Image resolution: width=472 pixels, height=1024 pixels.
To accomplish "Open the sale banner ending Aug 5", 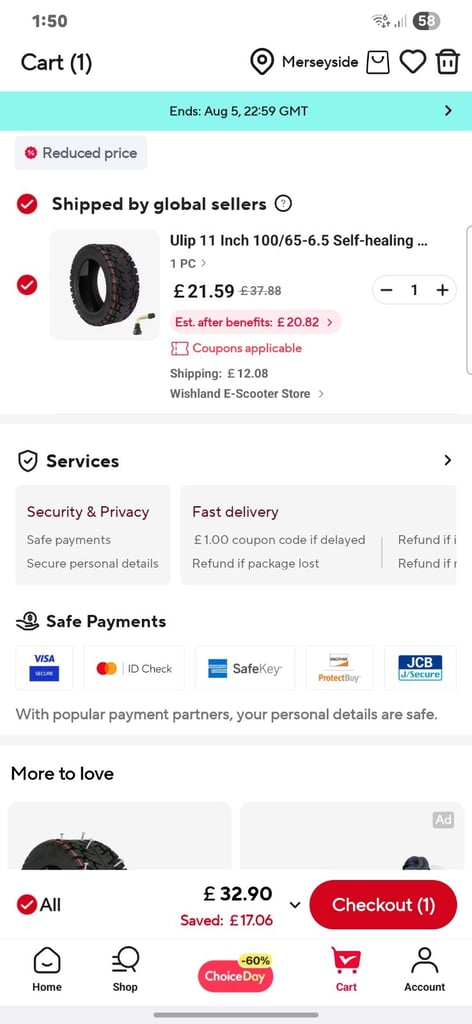I will coord(236,111).
